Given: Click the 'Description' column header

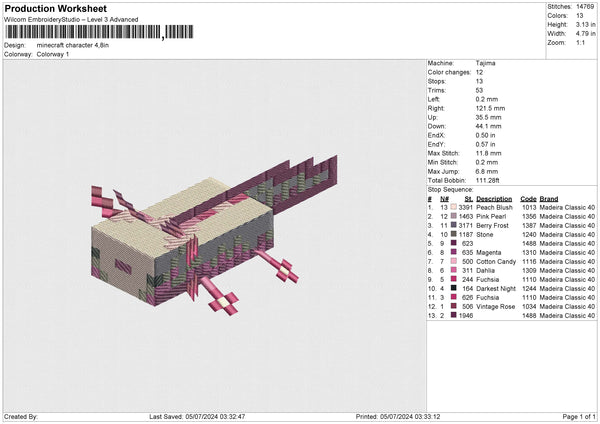Looking at the screenshot, I should coord(494,199).
